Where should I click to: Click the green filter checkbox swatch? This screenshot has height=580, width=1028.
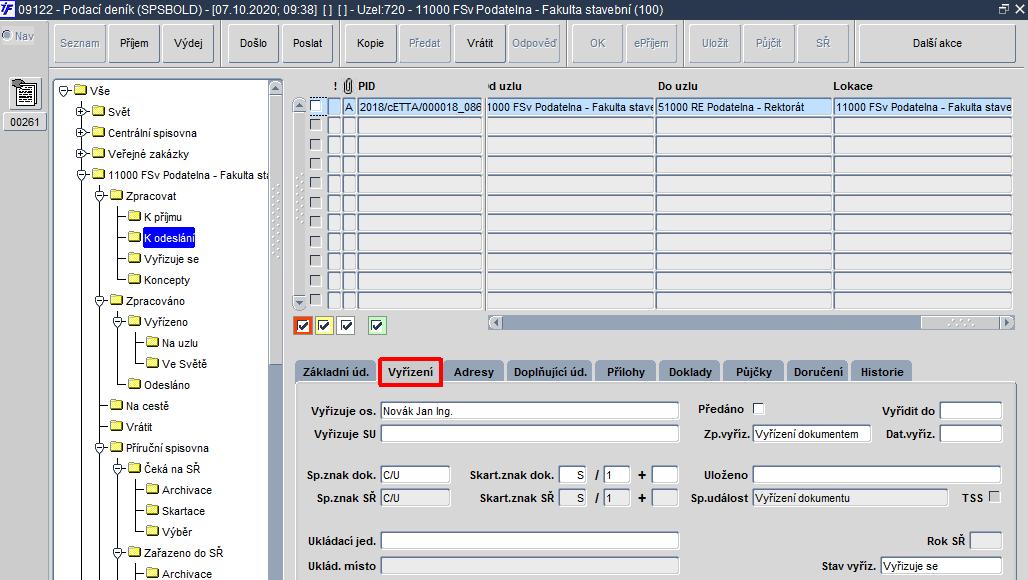[377, 325]
